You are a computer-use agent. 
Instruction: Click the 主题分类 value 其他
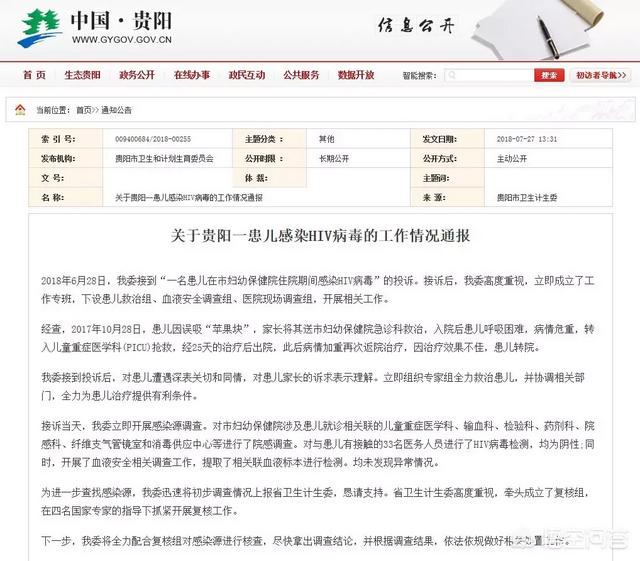point(327,139)
